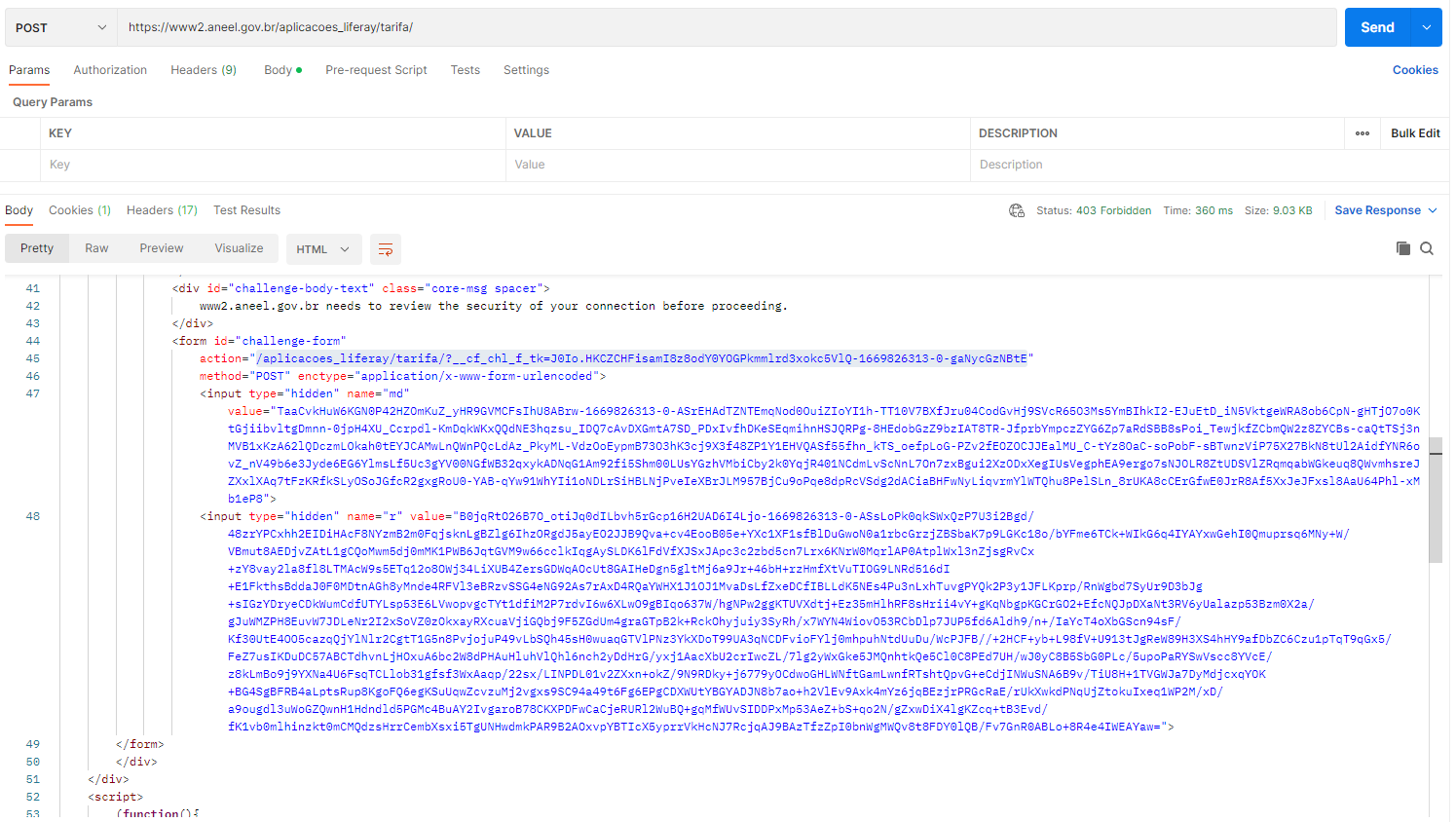
Task: Click the blue Send button
Action: [1377, 27]
